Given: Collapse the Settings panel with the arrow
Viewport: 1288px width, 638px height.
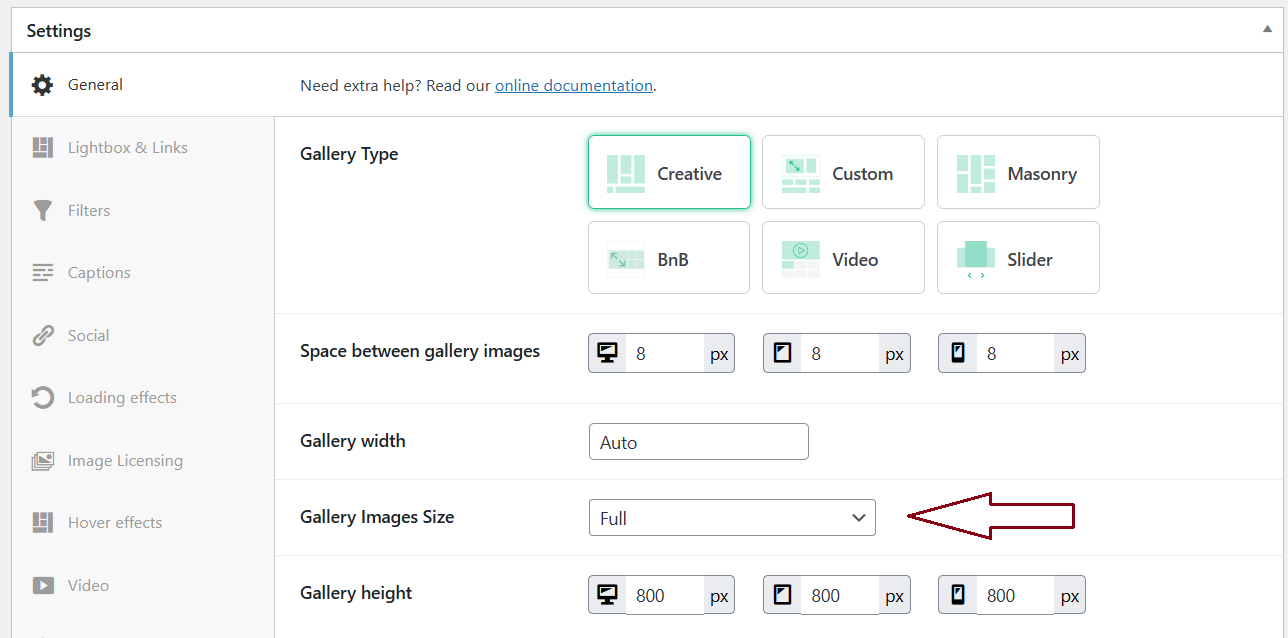Looking at the screenshot, I should tap(1267, 30).
